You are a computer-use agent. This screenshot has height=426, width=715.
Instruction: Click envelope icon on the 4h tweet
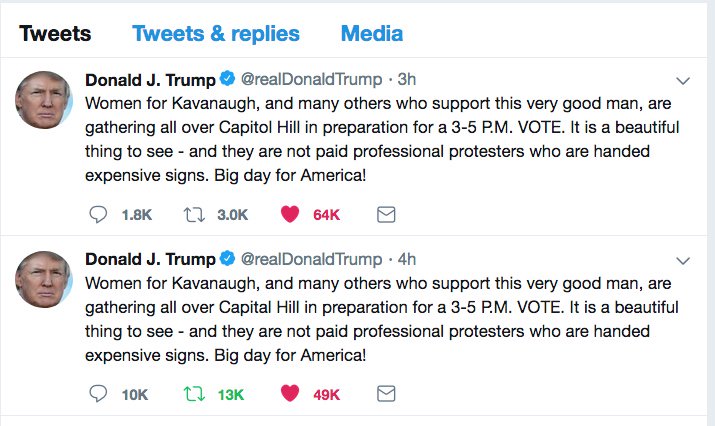coord(385,393)
